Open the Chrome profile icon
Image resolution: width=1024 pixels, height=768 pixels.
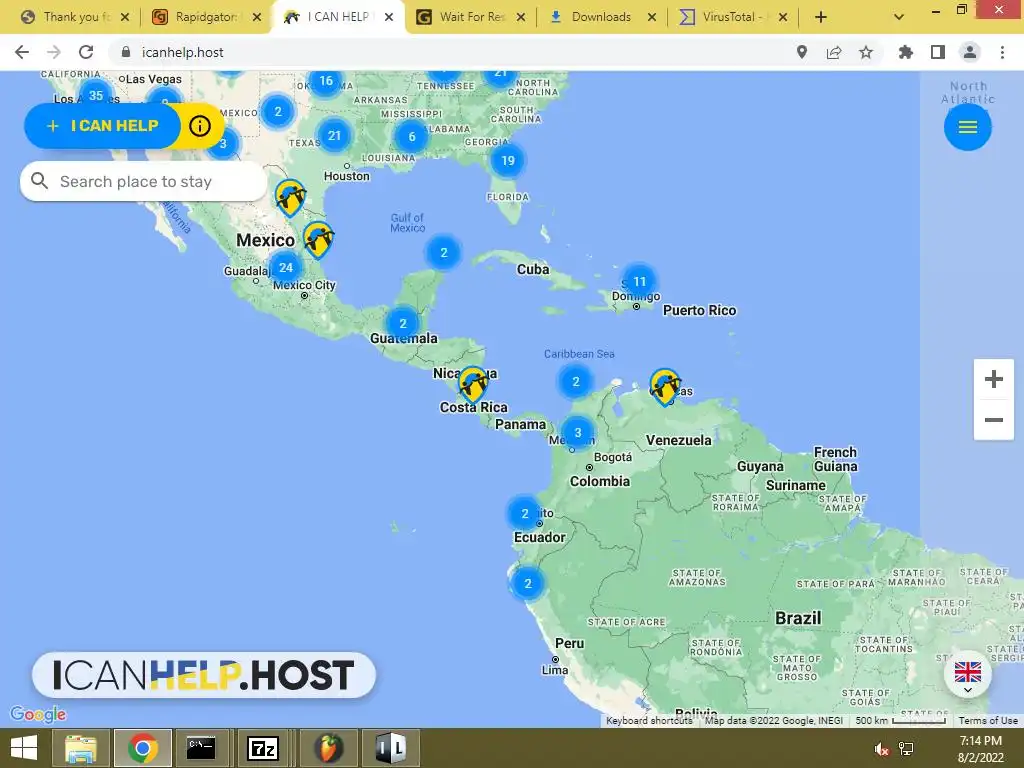point(970,52)
